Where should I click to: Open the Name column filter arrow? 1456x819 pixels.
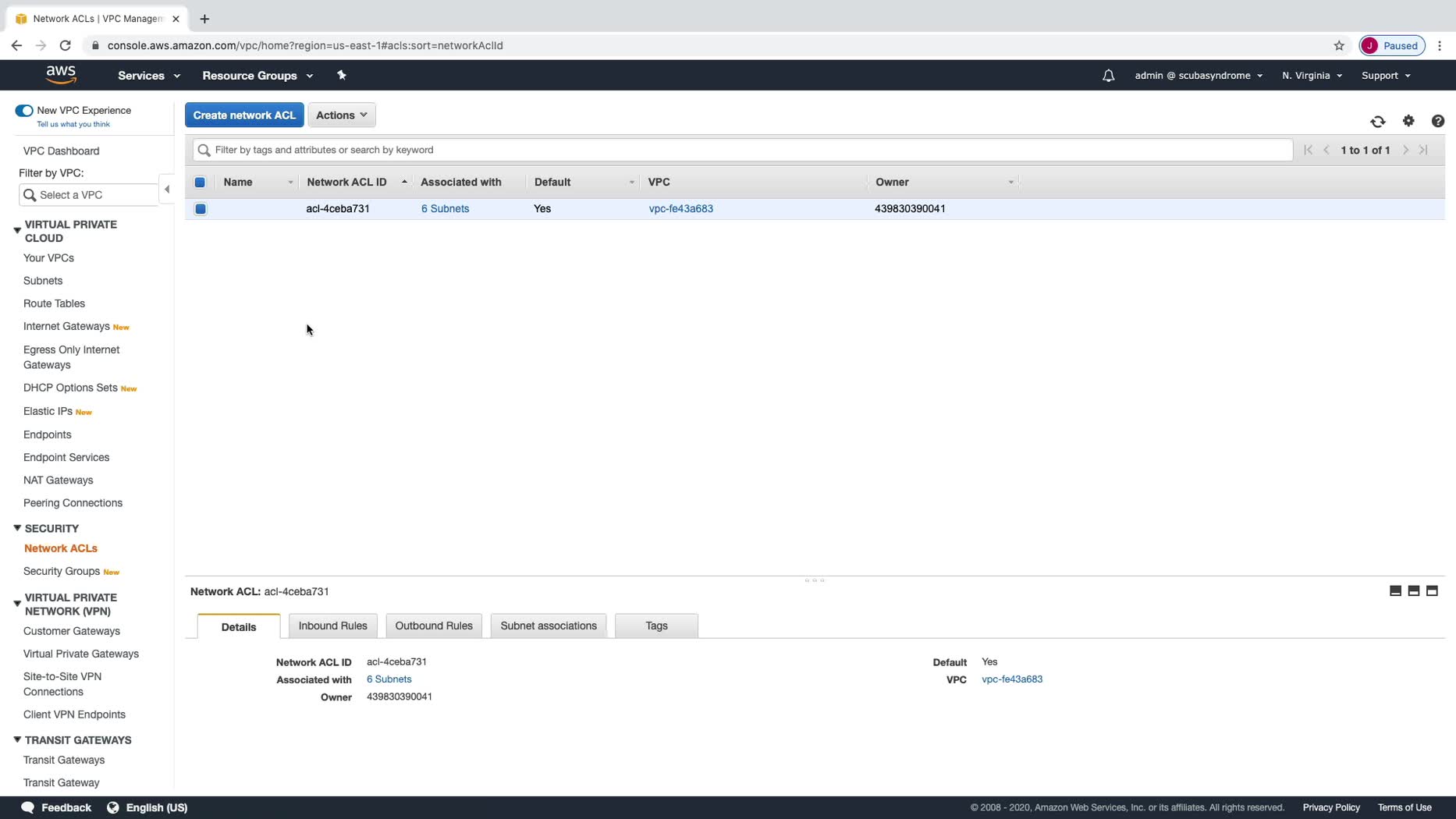[290, 183]
